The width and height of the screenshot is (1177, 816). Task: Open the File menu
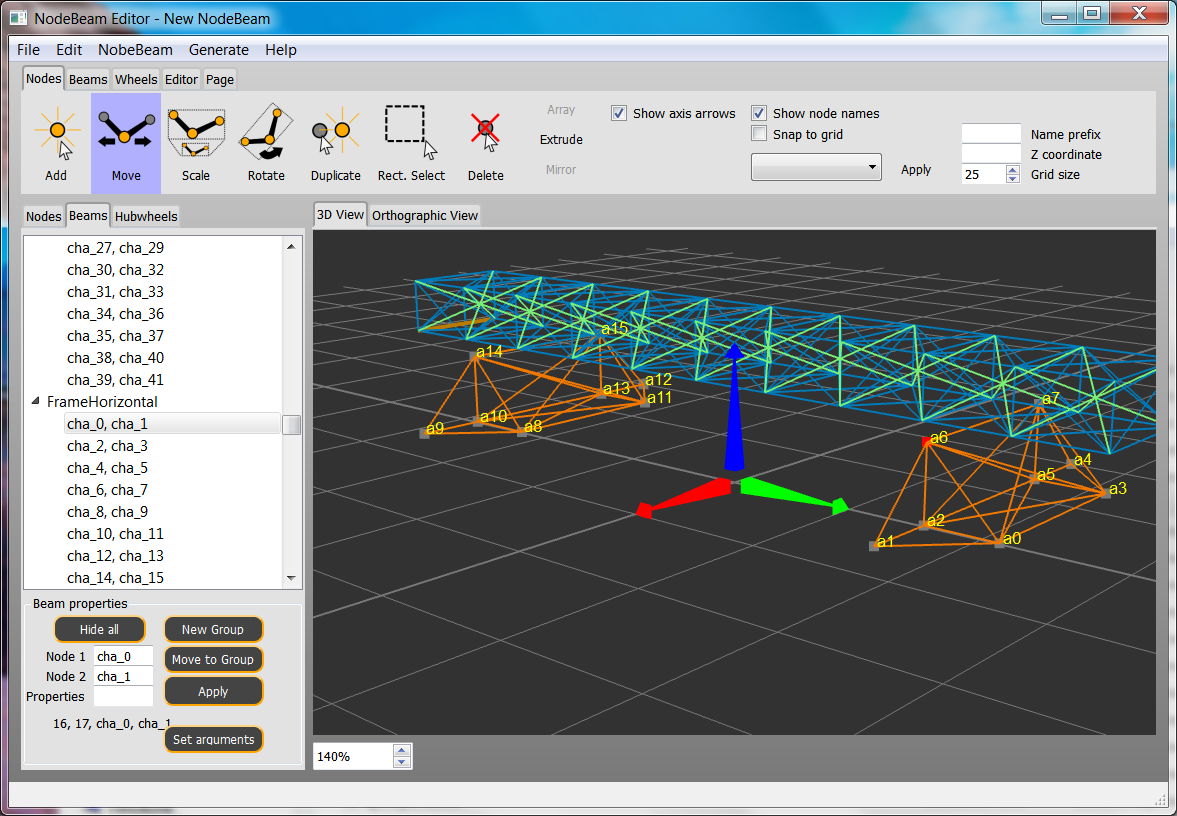(x=29, y=50)
